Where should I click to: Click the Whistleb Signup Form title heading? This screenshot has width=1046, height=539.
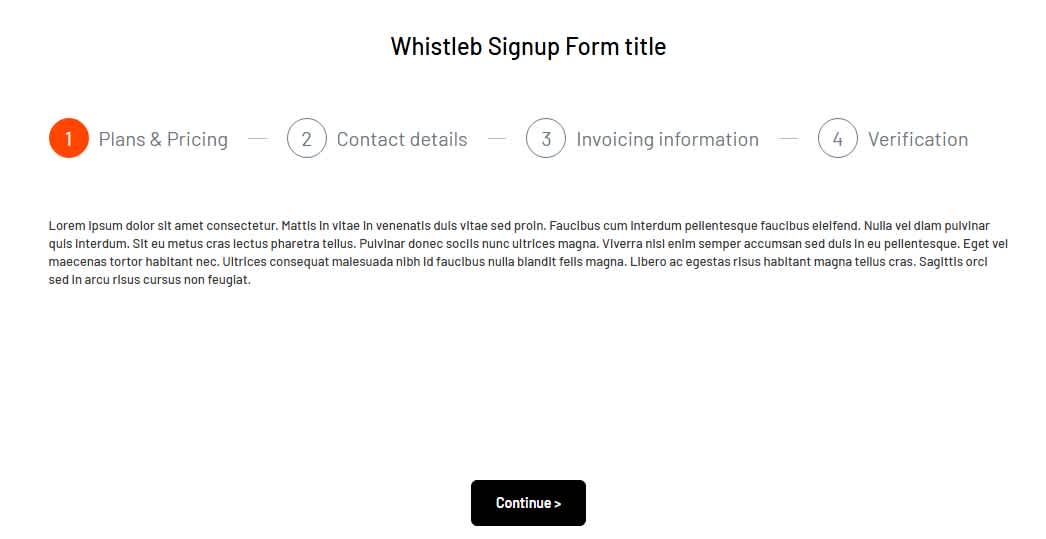[528, 46]
